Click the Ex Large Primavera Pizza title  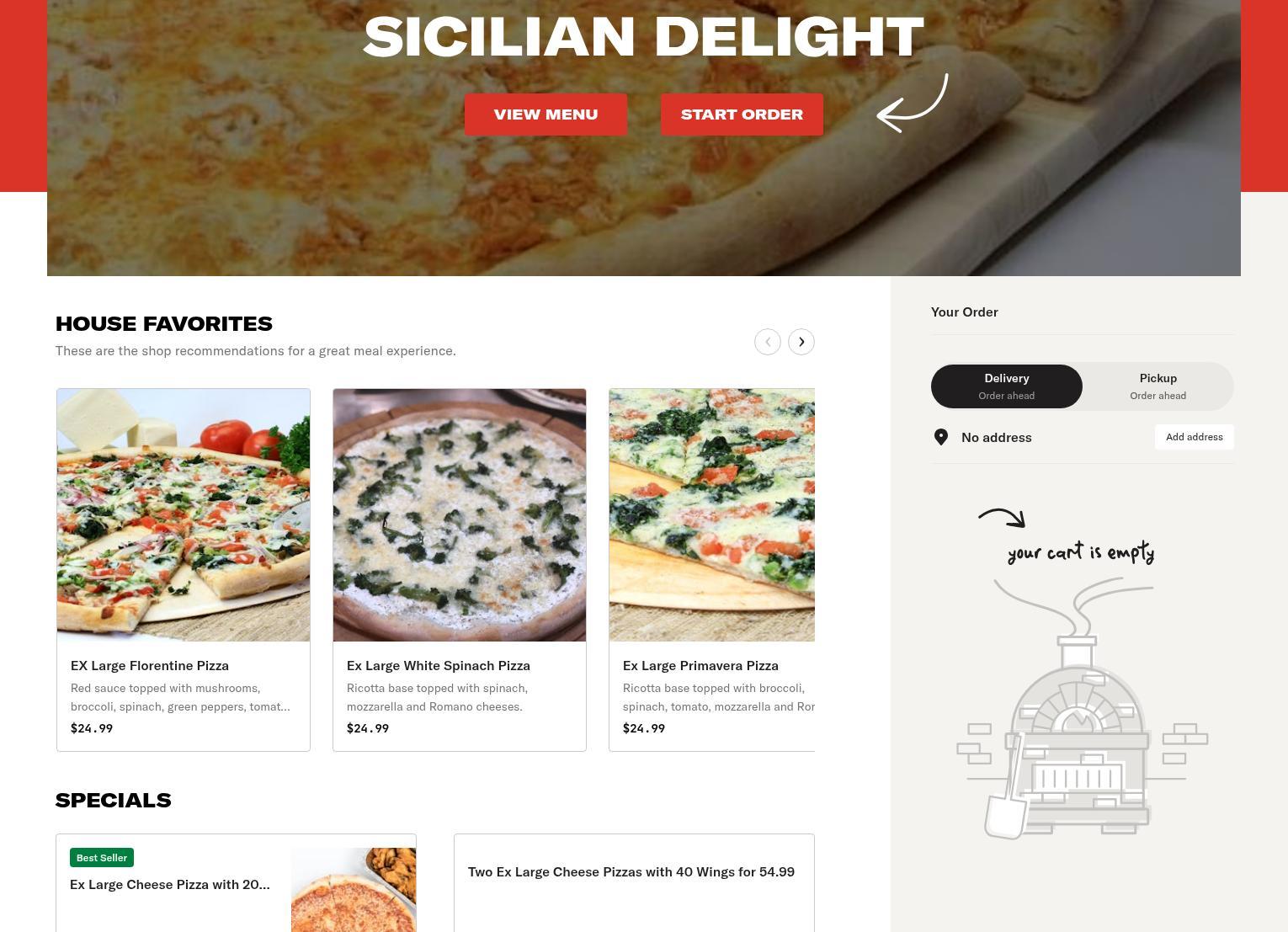700,665
